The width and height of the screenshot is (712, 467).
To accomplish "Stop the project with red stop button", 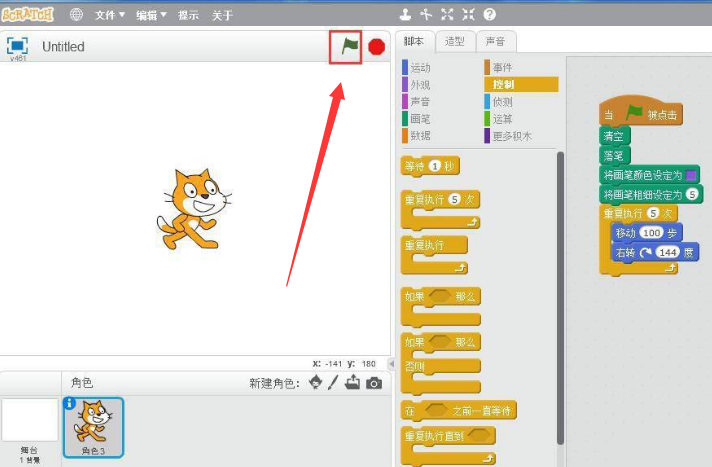I will [376, 47].
